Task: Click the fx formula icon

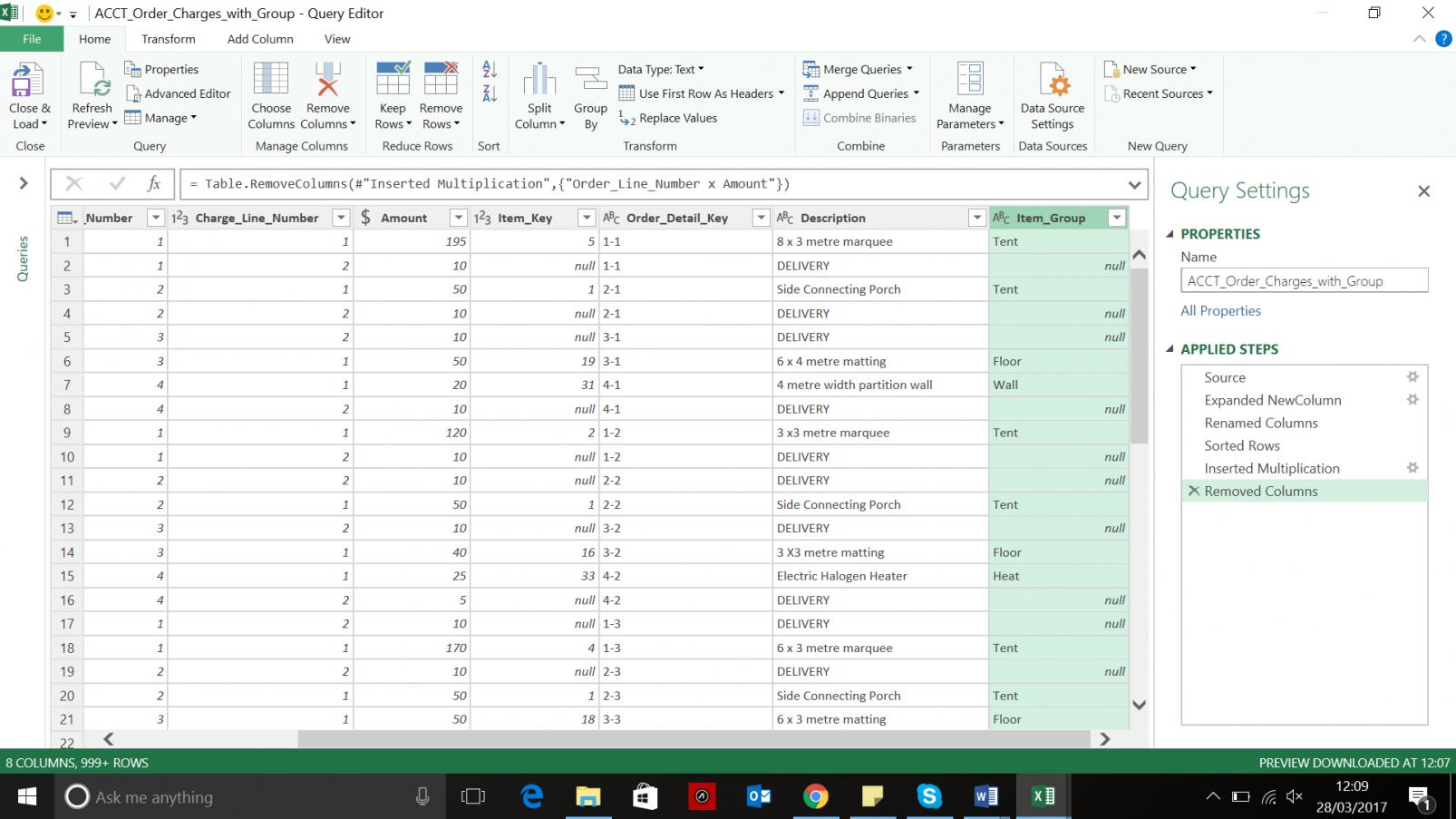Action: pos(154,184)
